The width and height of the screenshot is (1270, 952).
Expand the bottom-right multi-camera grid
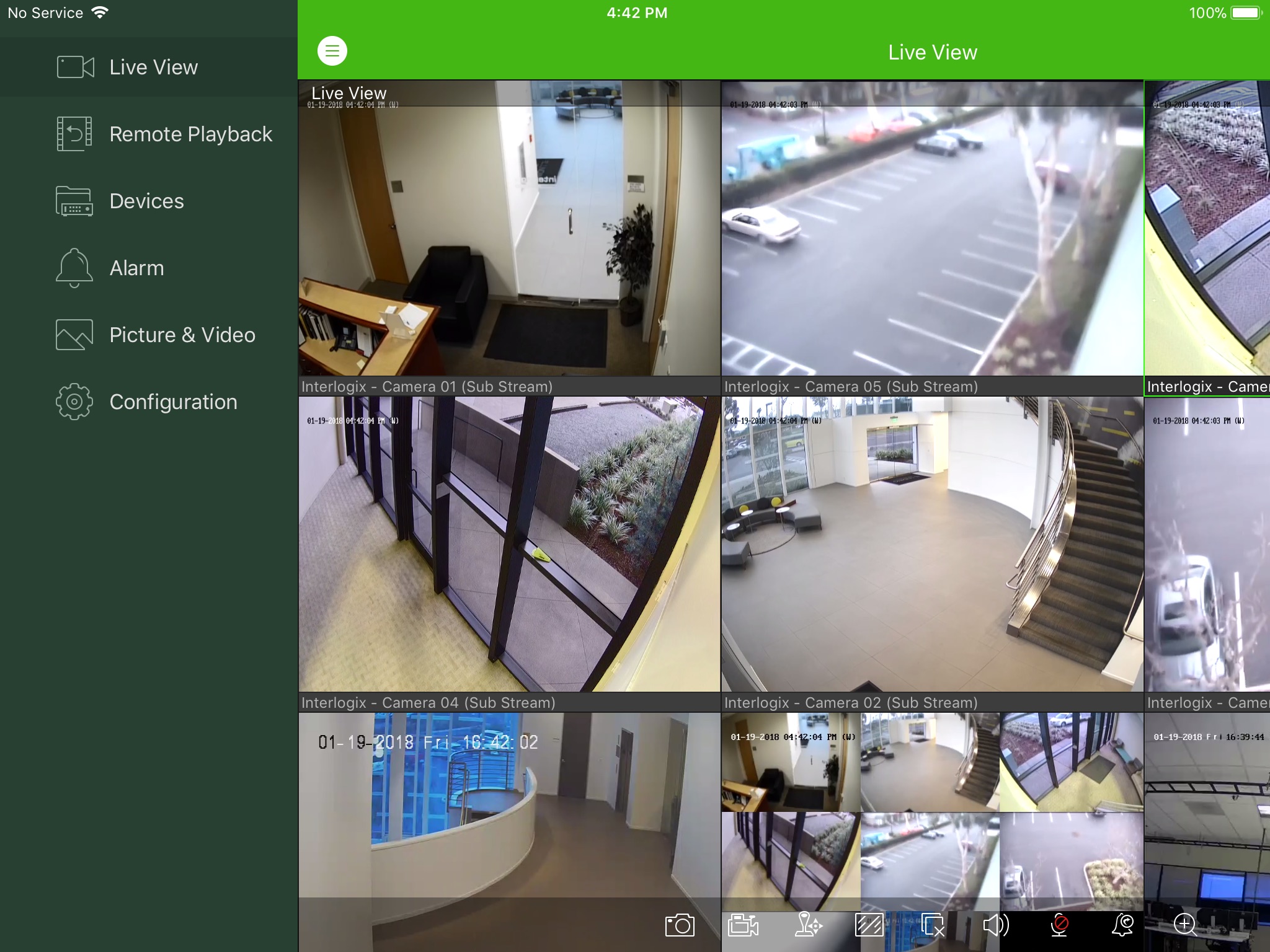tap(930, 810)
